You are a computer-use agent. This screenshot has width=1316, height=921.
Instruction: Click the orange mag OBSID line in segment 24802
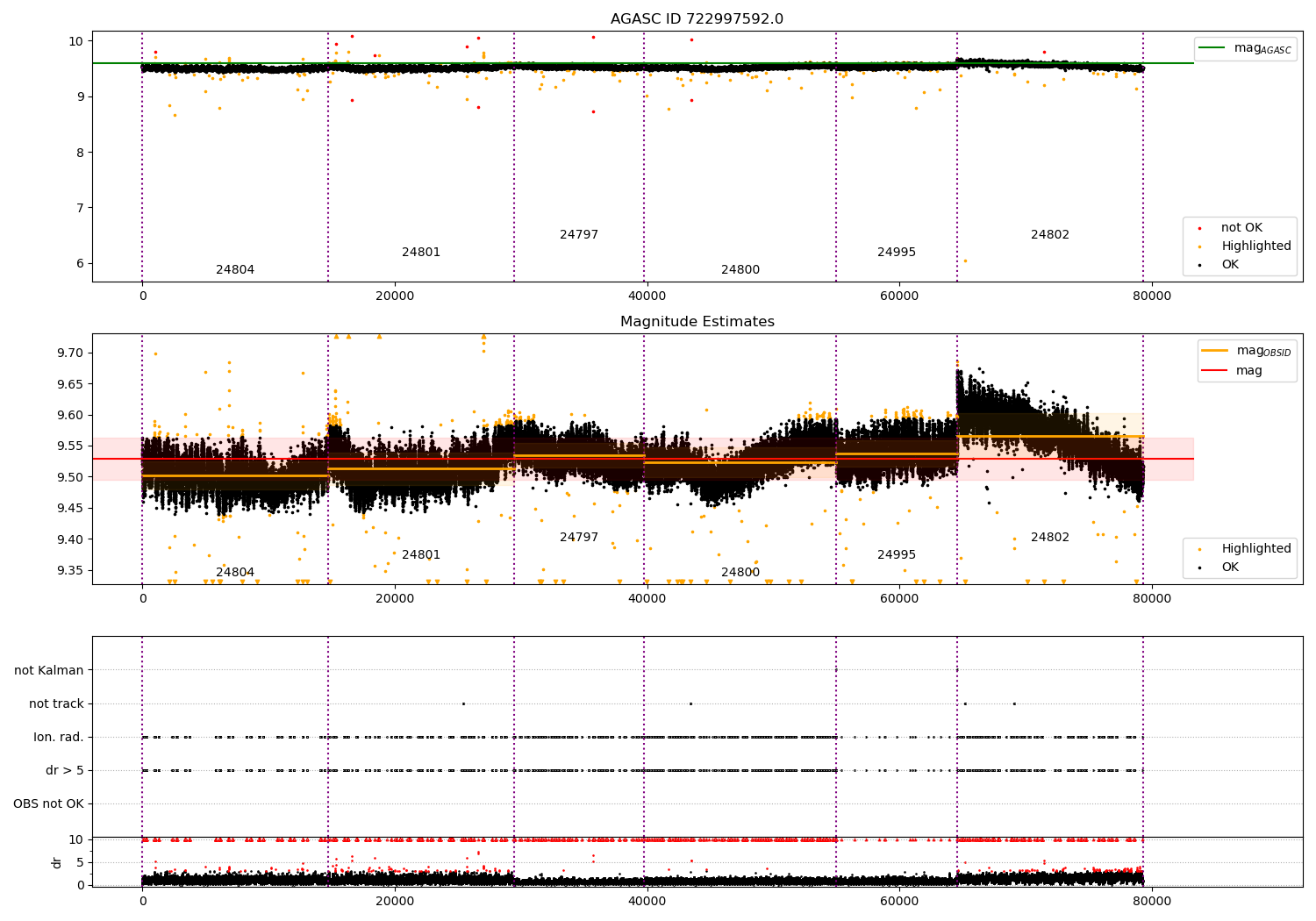coord(1050,436)
